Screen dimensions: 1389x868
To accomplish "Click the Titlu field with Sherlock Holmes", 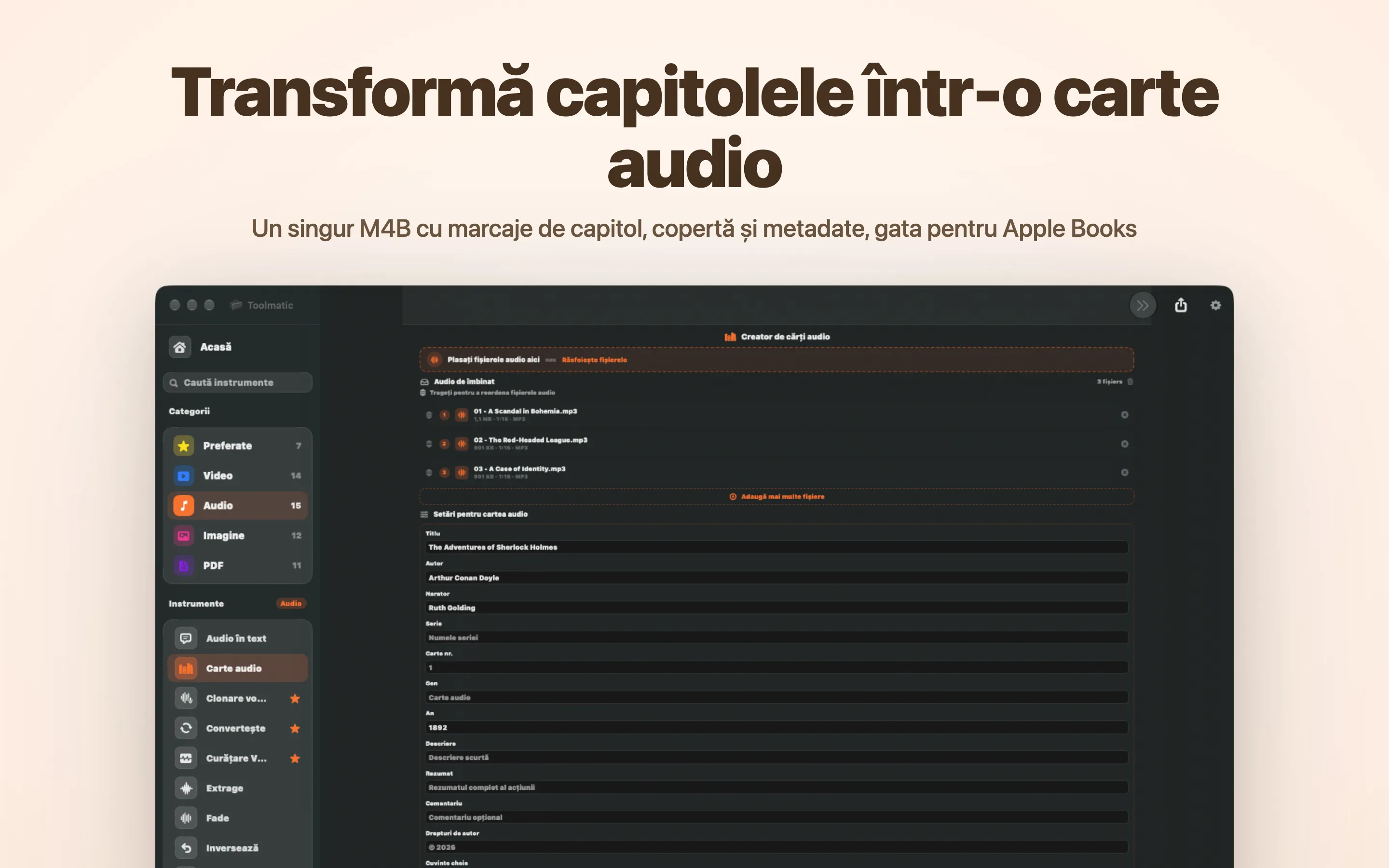I will [x=776, y=547].
